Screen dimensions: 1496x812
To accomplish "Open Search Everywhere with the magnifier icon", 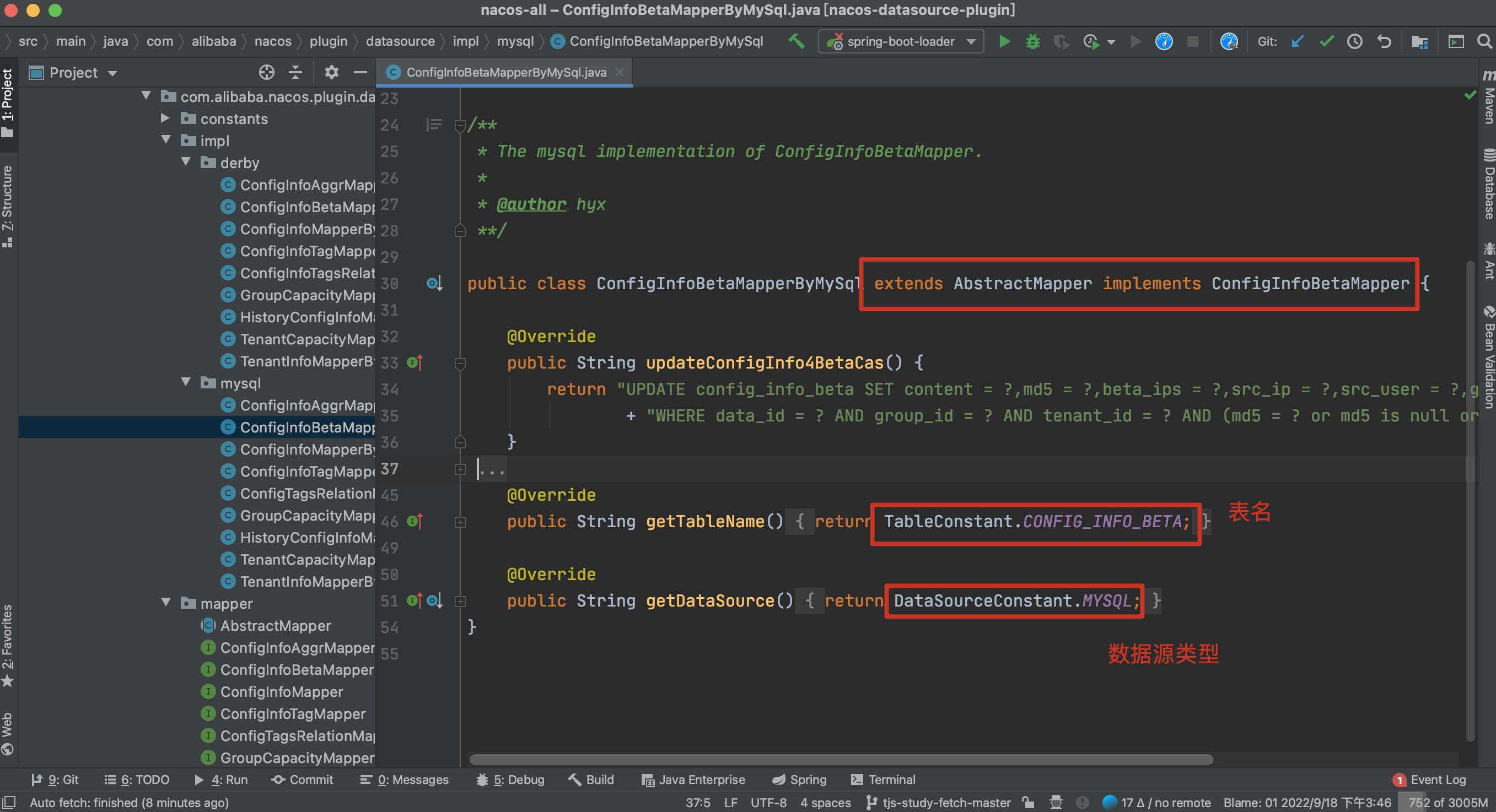I will pos(1484,41).
